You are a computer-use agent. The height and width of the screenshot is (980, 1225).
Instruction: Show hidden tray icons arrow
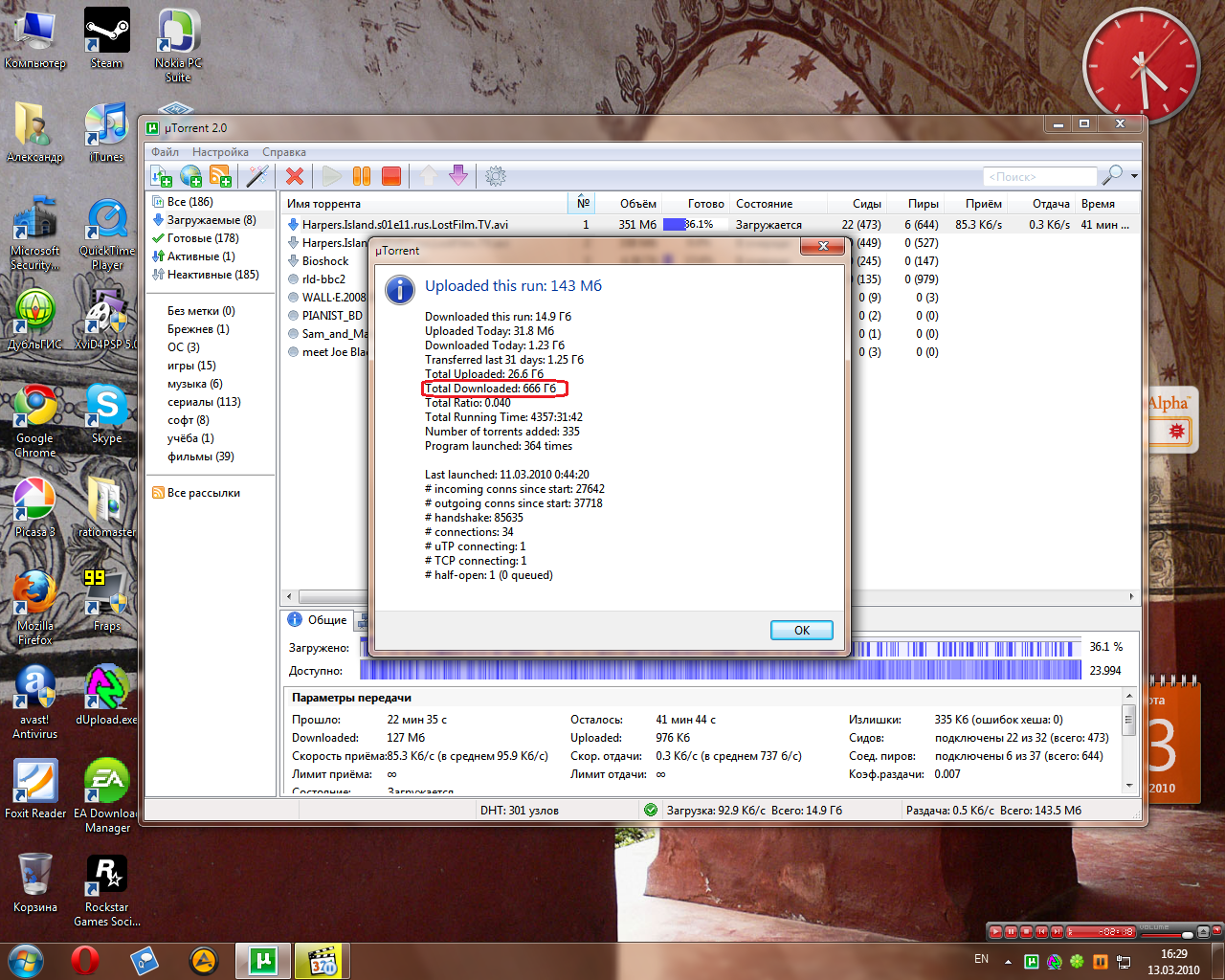point(1008,962)
